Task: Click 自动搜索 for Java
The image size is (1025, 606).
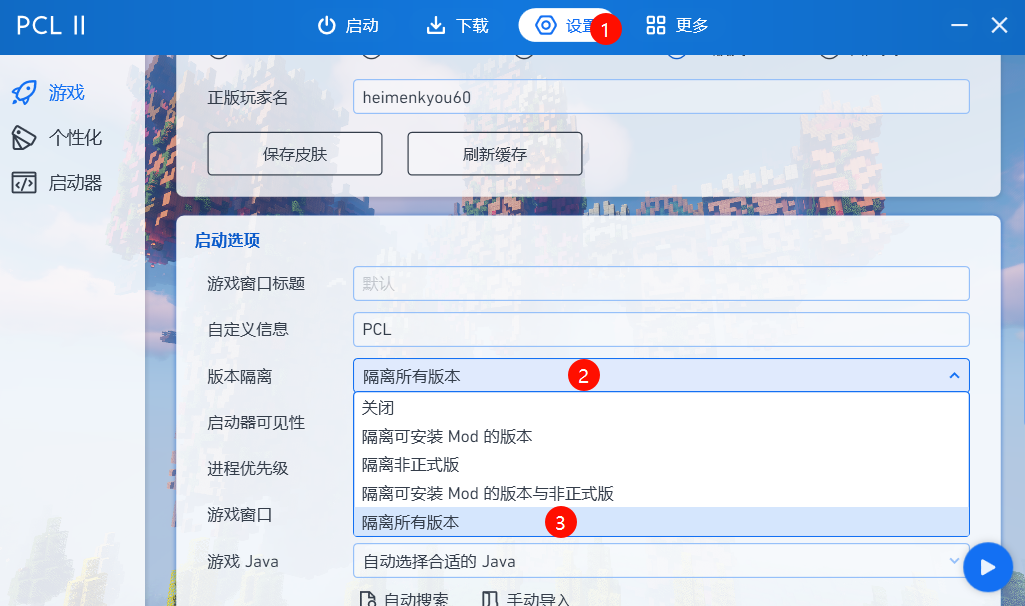Action: point(404,599)
